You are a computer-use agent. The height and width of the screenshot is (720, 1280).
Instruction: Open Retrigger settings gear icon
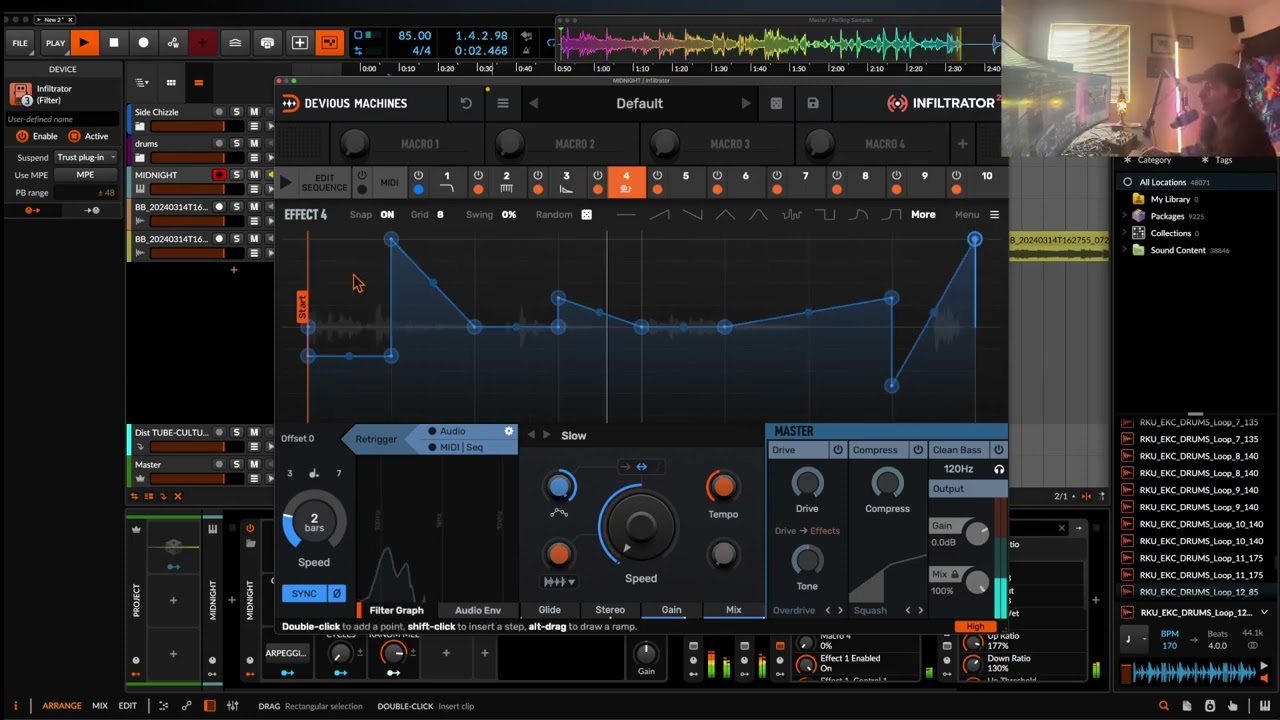508,431
